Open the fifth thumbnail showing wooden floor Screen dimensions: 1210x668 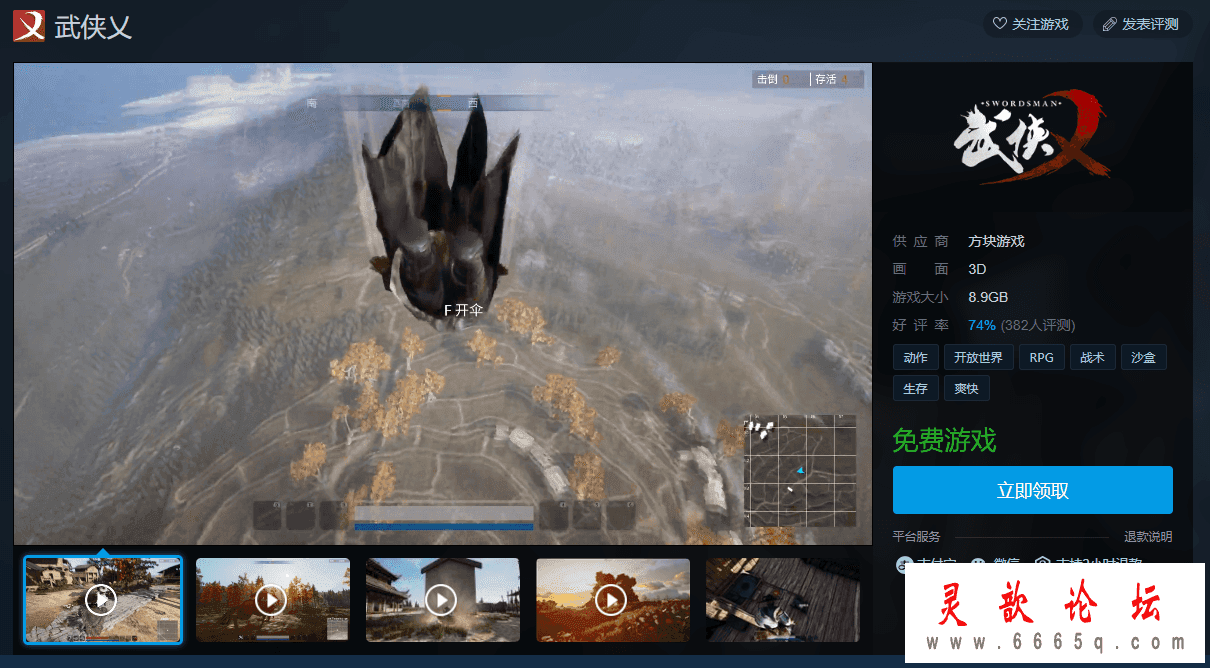pos(783,600)
